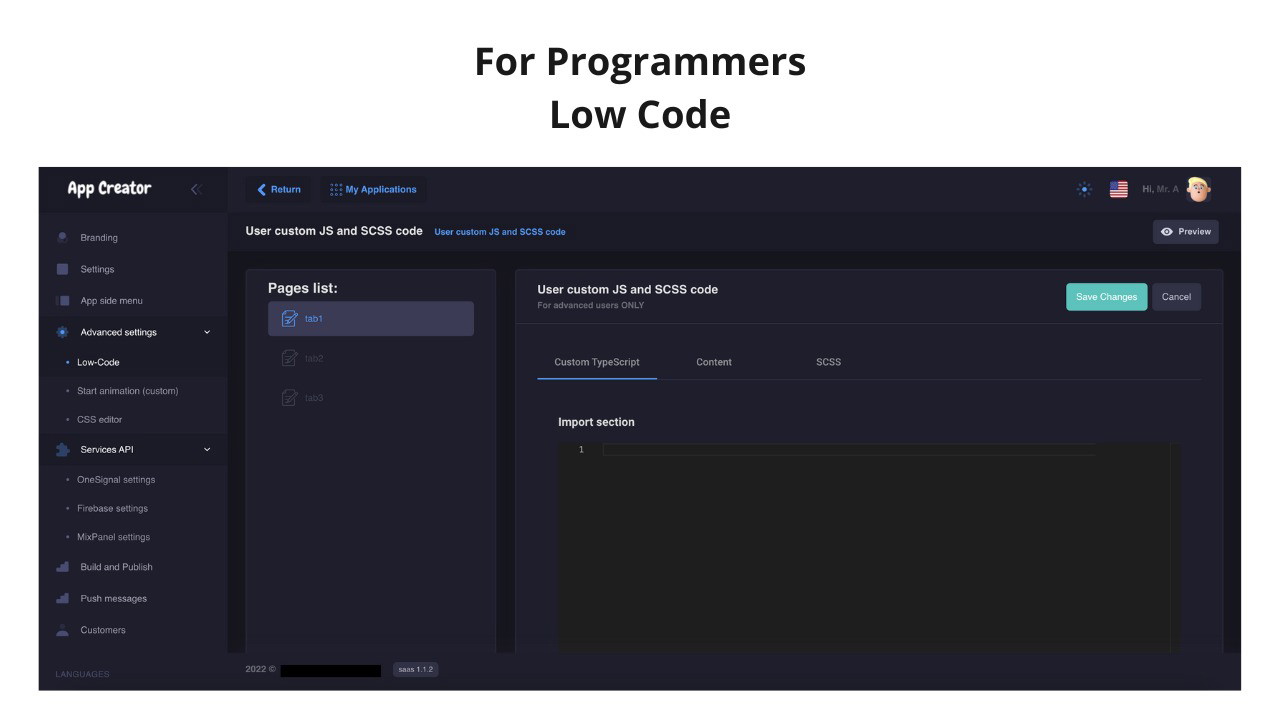Open the Customers sidebar icon
1280x720 pixels.
coord(63,630)
